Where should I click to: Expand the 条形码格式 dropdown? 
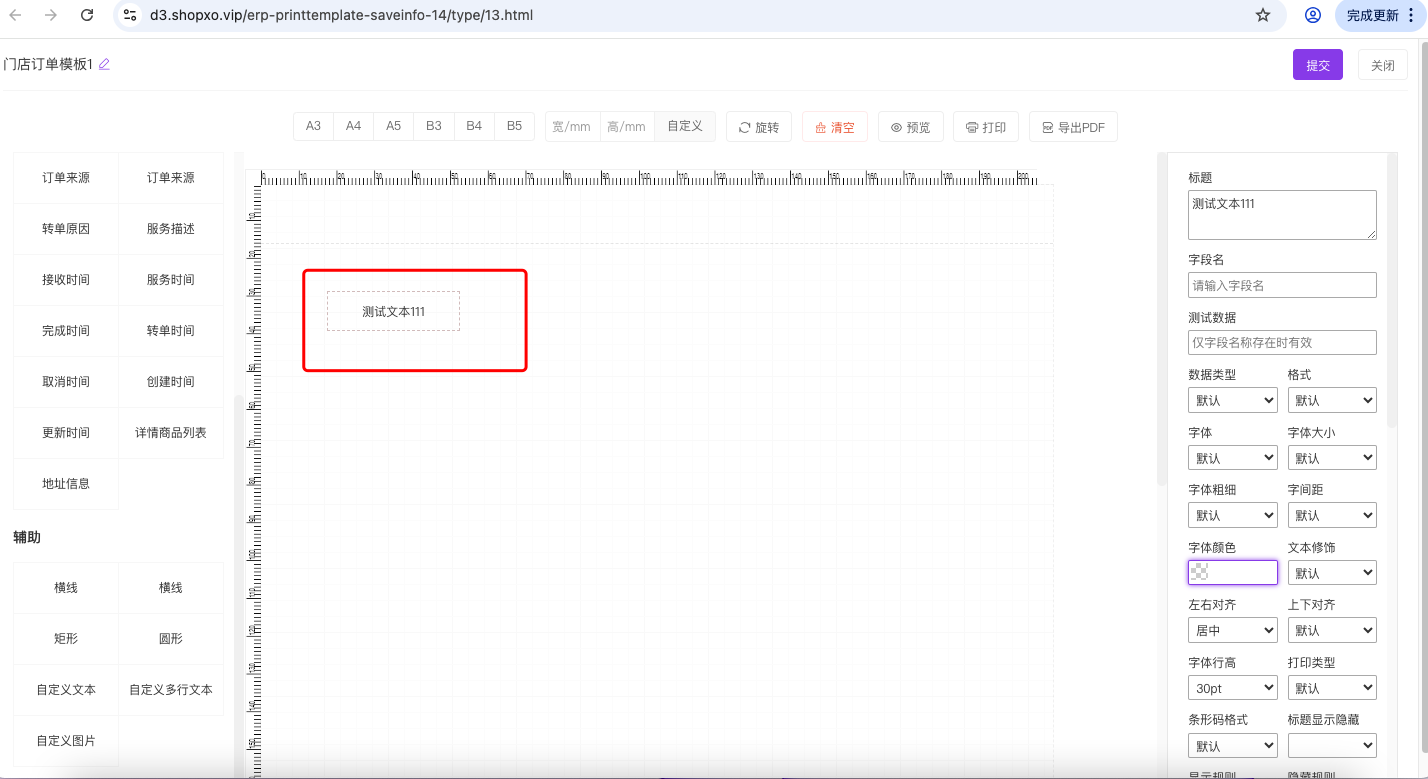[x=1233, y=746]
